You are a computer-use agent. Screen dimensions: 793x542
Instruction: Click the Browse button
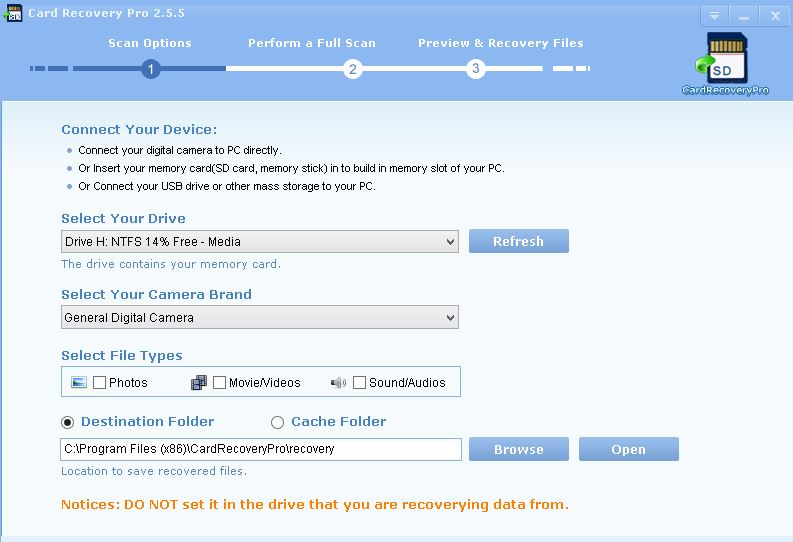click(518, 449)
